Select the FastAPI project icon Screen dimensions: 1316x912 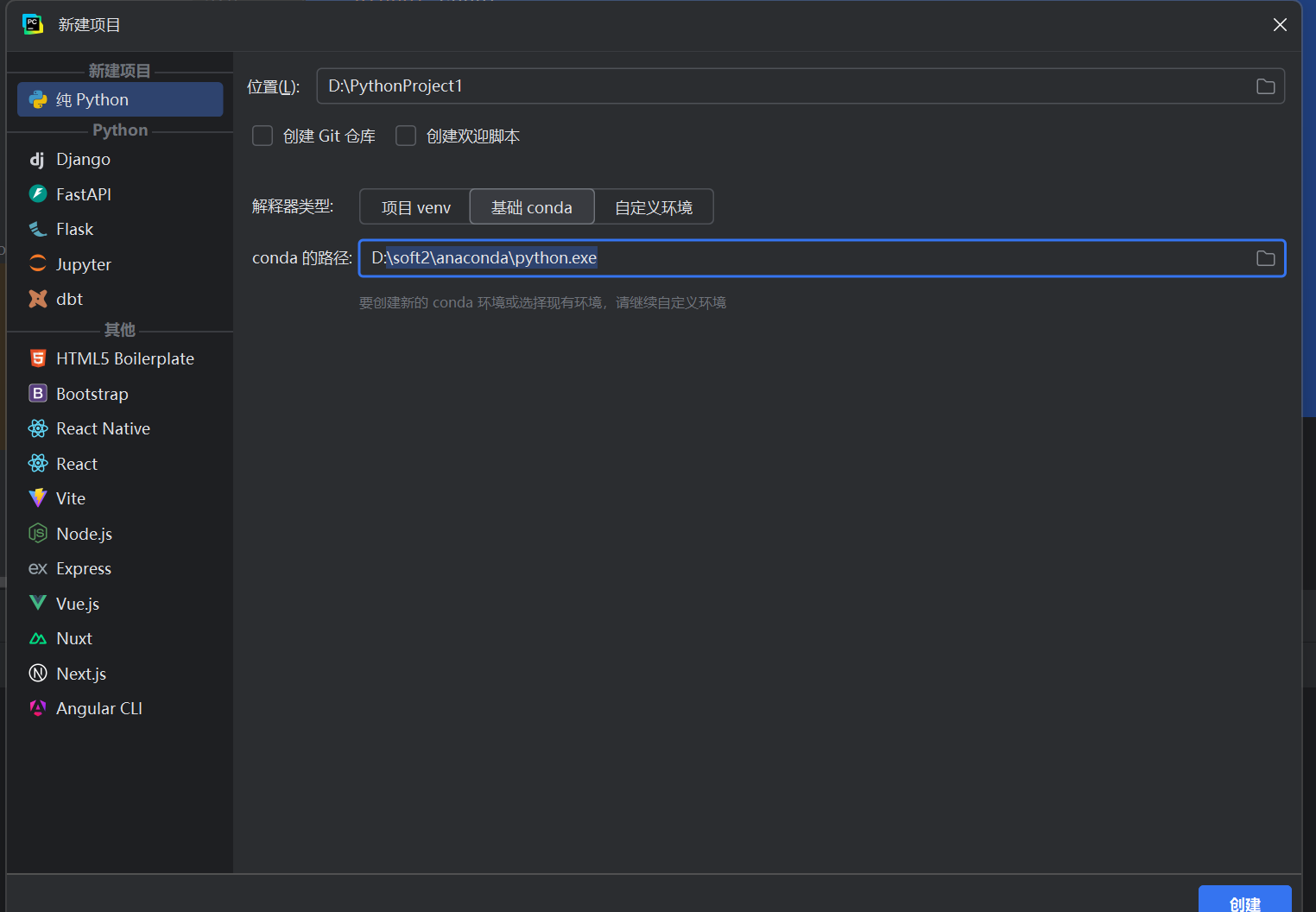click(x=38, y=194)
